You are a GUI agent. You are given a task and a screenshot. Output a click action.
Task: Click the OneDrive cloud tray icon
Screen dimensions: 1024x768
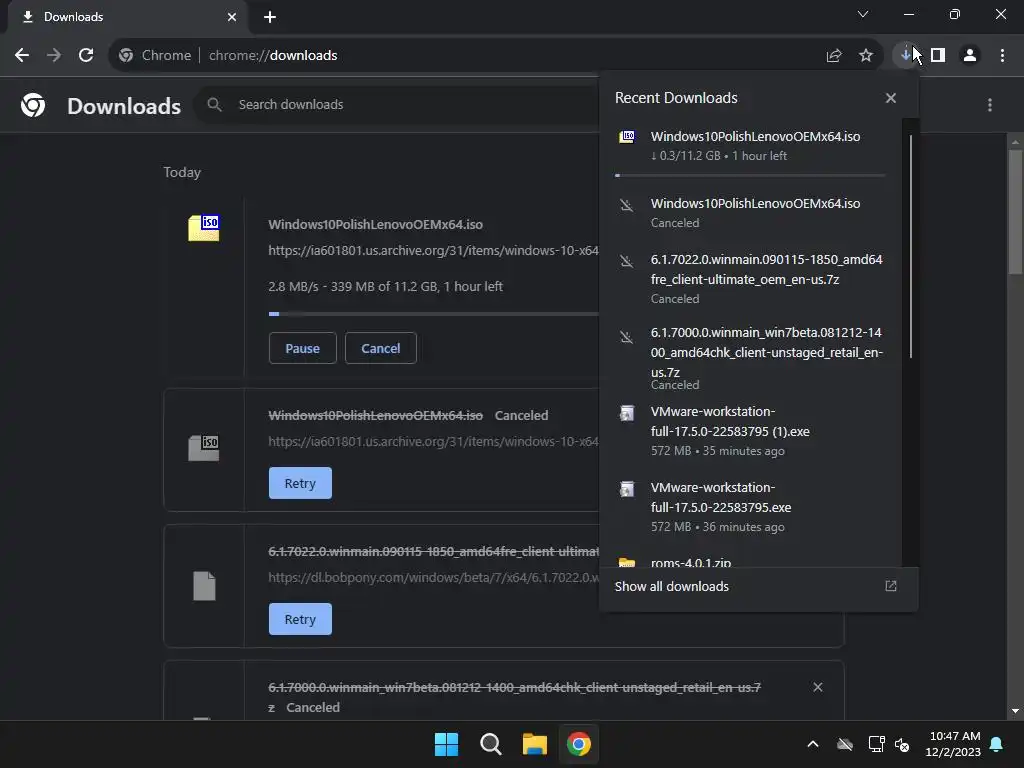click(x=845, y=744)
